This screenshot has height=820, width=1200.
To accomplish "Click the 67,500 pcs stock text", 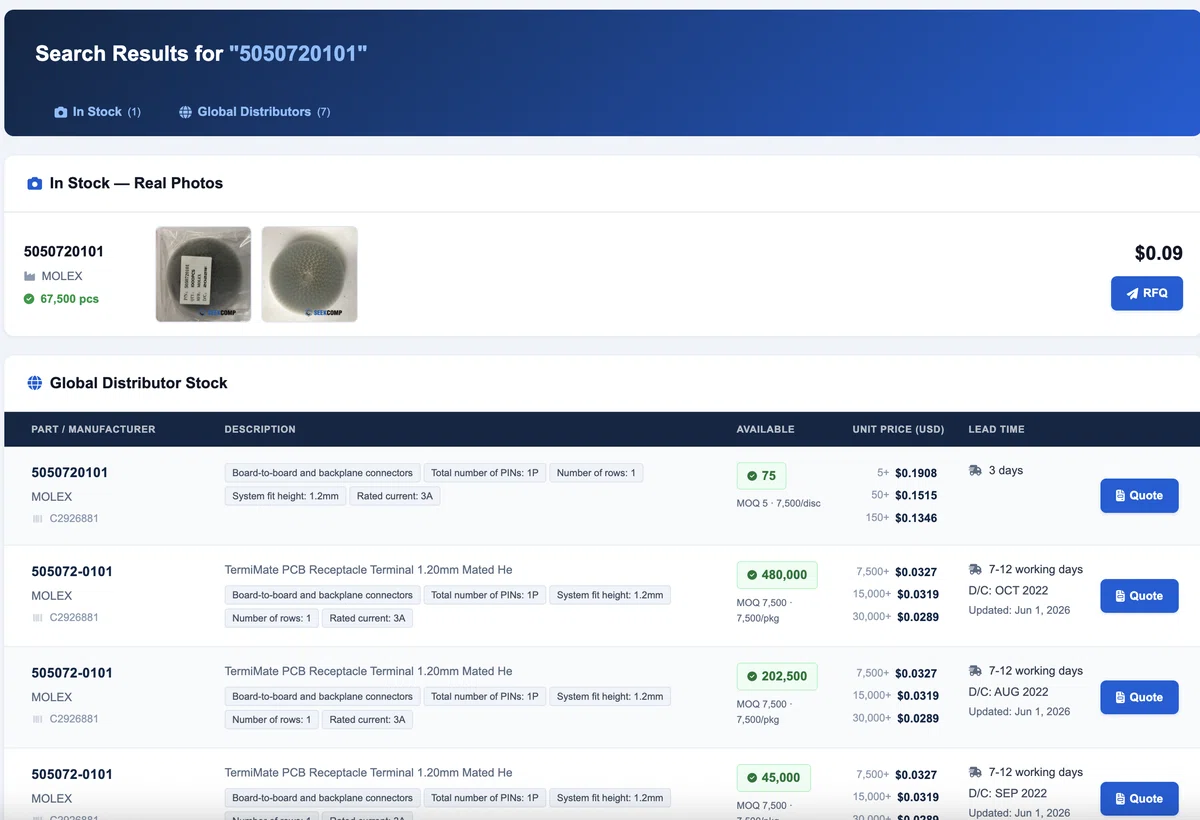I will (69, 299).
